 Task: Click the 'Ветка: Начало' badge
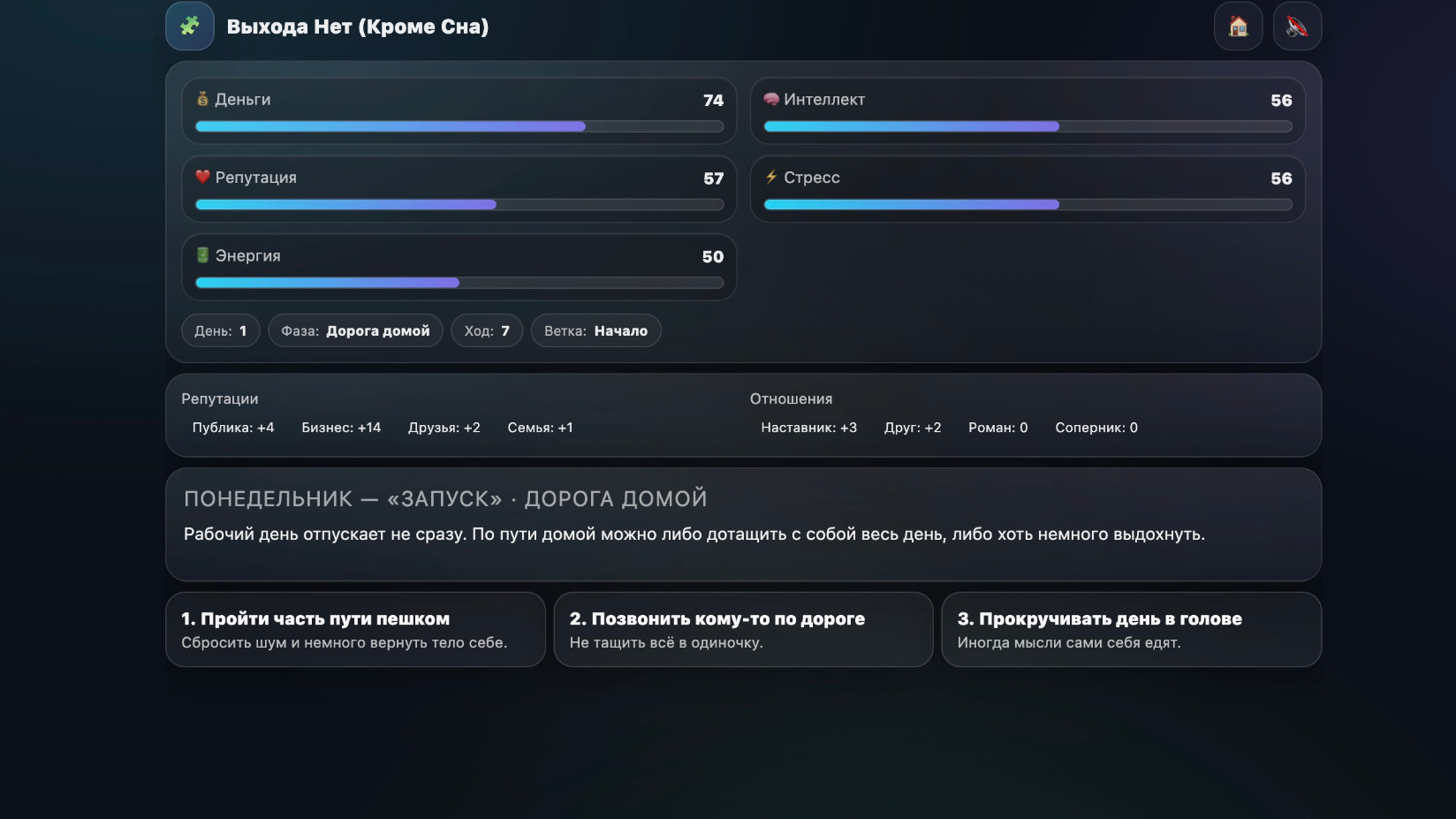click(595, 330)
